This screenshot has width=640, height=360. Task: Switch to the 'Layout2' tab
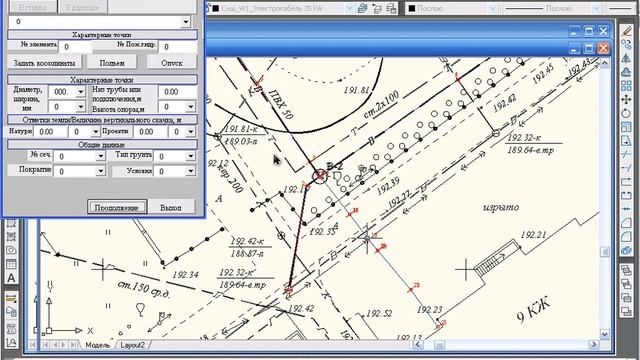pos(133,345)
